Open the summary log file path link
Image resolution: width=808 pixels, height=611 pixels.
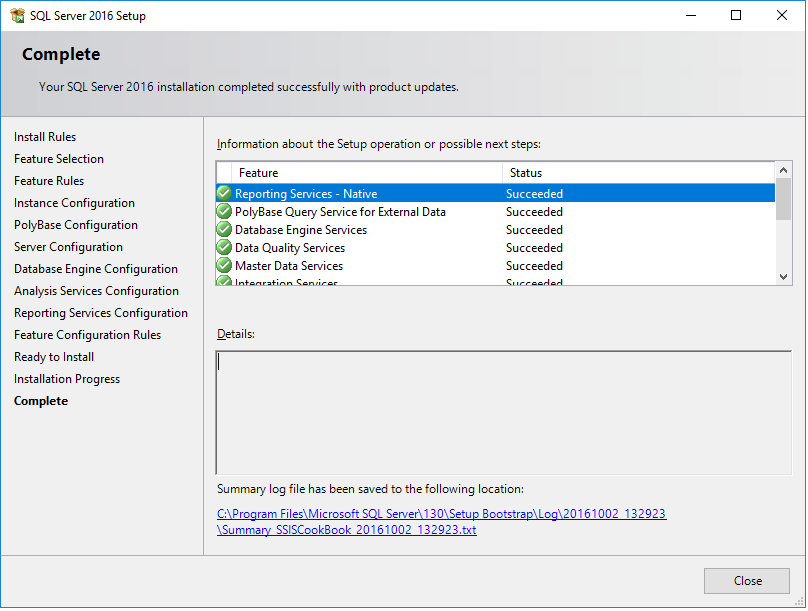[x=442, y=521]
